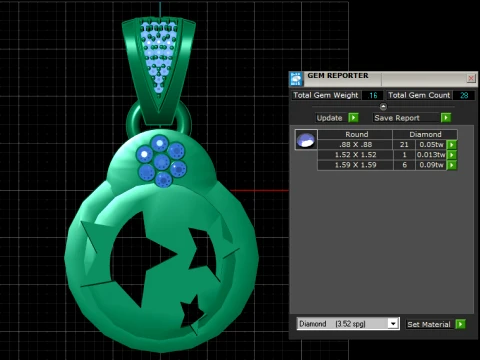Click the Total Gem Count value 28
Viewport: 480px width, 360px height.
coord(464,95)
